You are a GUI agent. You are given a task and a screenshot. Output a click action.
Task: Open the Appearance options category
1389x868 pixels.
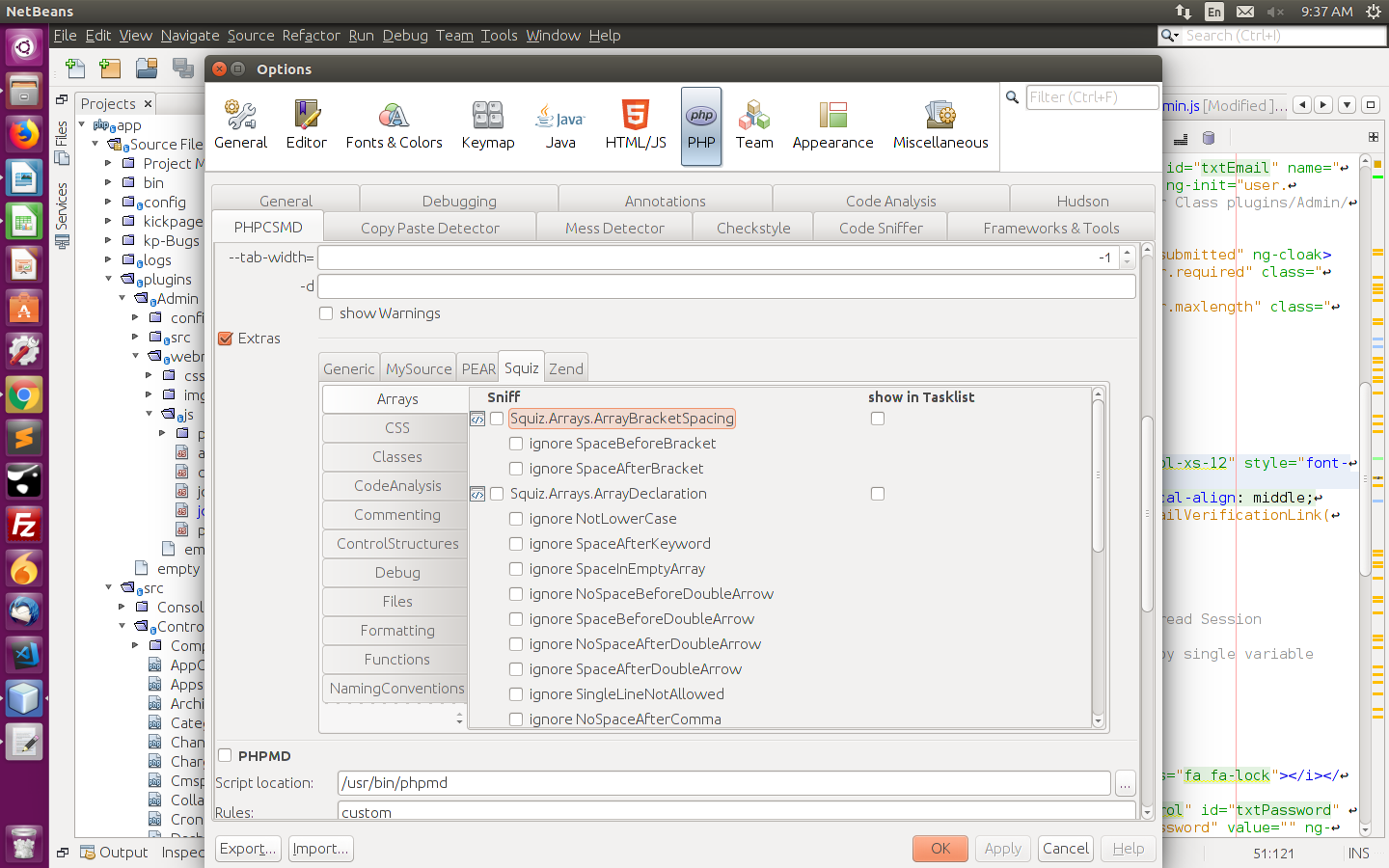[833, 126]
